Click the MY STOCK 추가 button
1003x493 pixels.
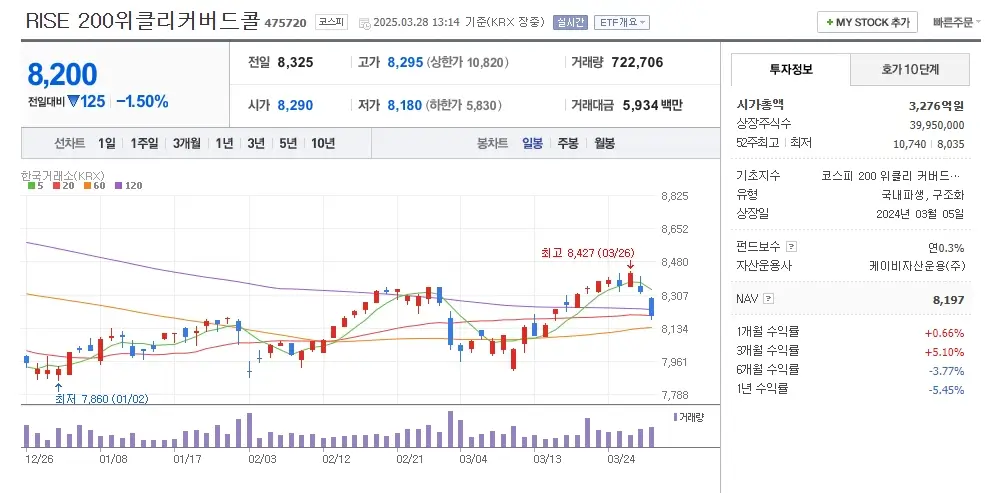pyautogui.click(x=867, y=22)
